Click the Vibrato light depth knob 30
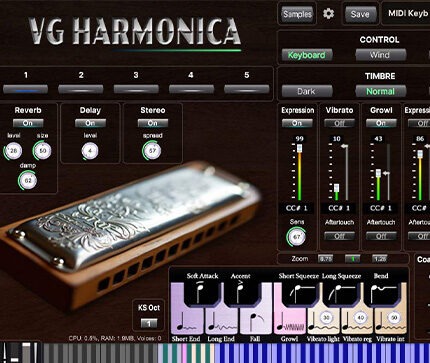Viewport: 430px width, 363px height. click(326, 318)
